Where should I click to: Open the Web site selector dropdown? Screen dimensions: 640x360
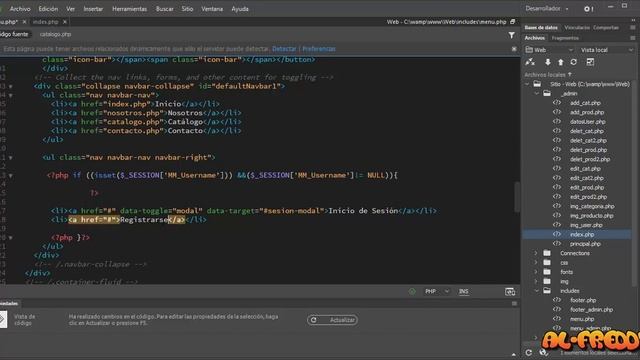[549, 50]
